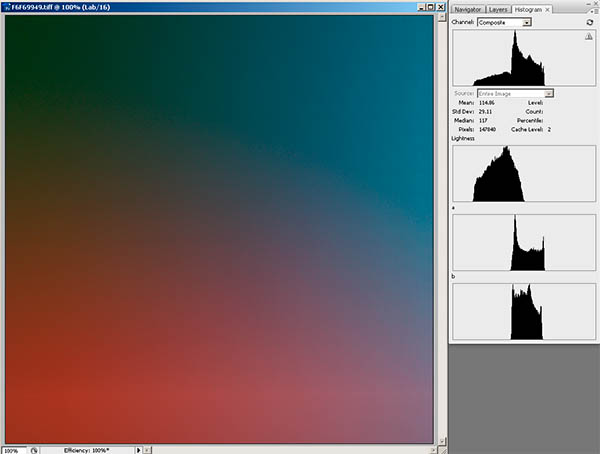Viewport: 600px width, 454px height.
Task: Click the Level: label
Action: [535, 103]
